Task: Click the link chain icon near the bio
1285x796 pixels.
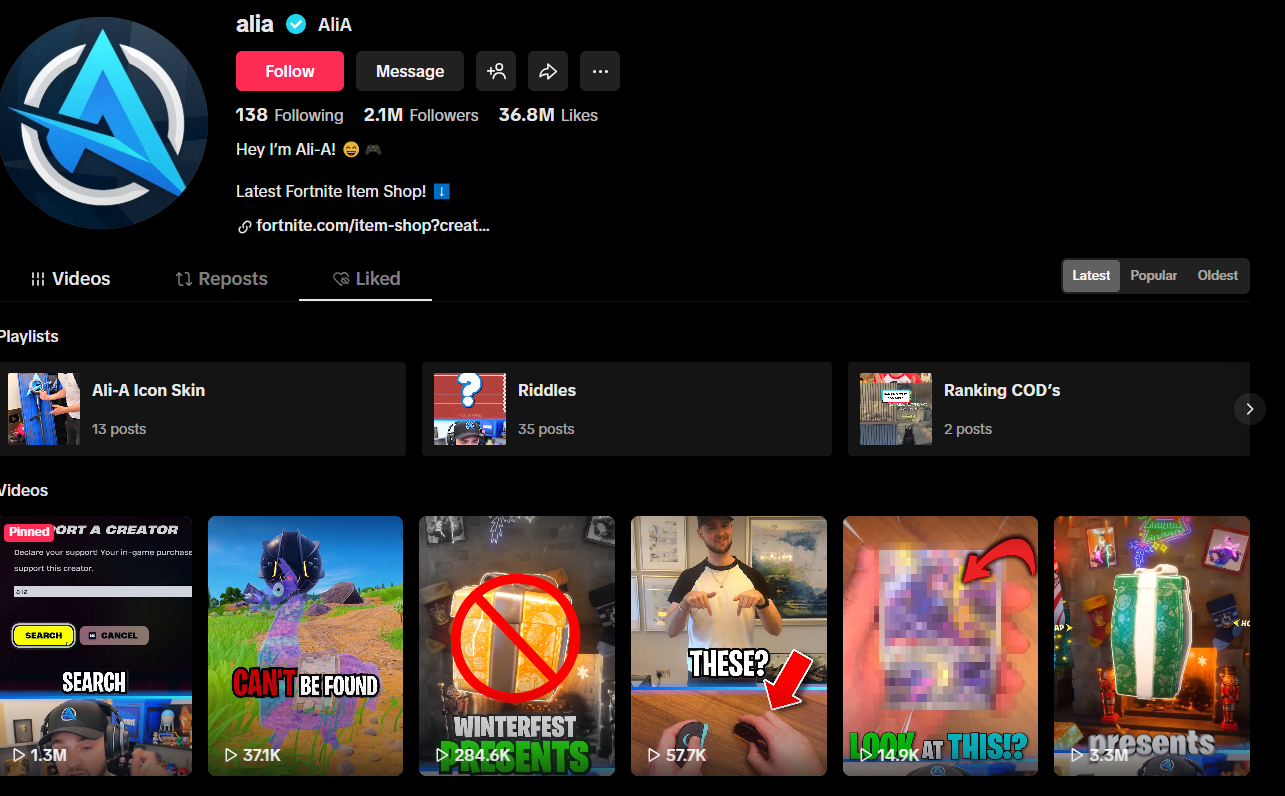Action: tap(244, 225)
